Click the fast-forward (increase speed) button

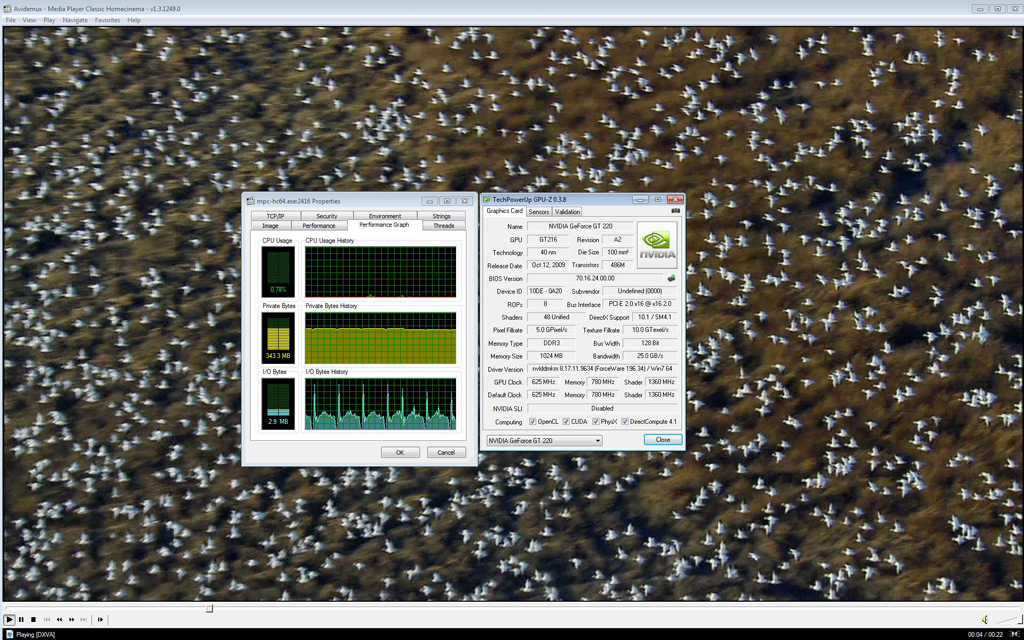tap(71, 620)
